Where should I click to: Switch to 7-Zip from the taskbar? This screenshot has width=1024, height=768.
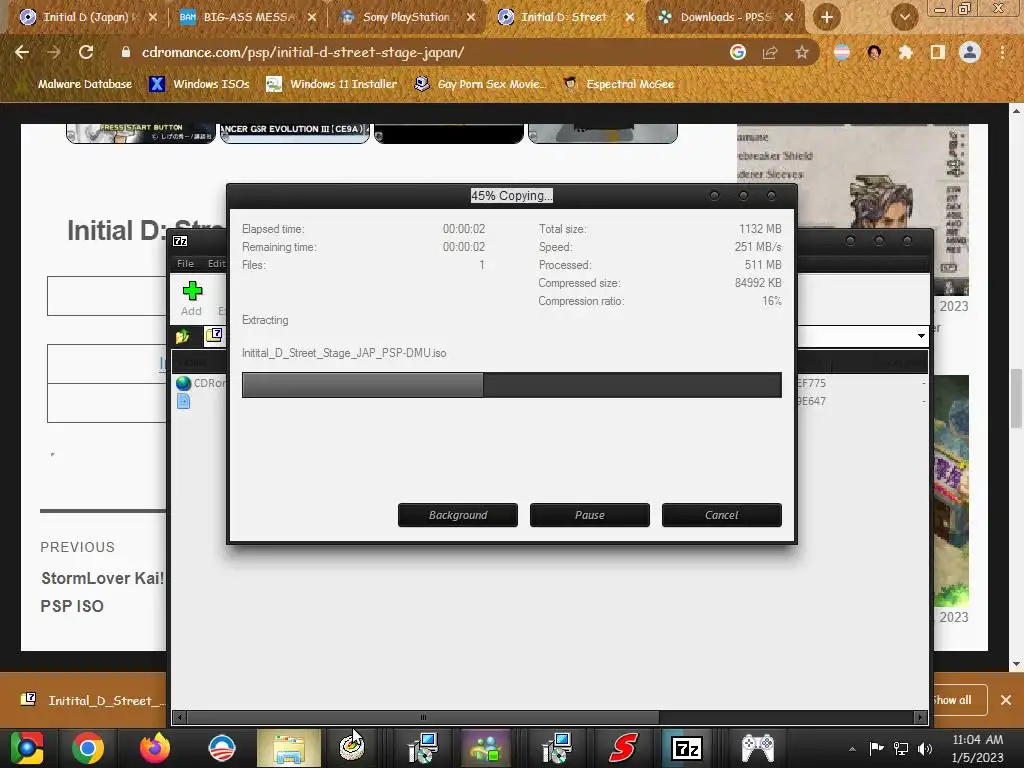tap(687, 748)
